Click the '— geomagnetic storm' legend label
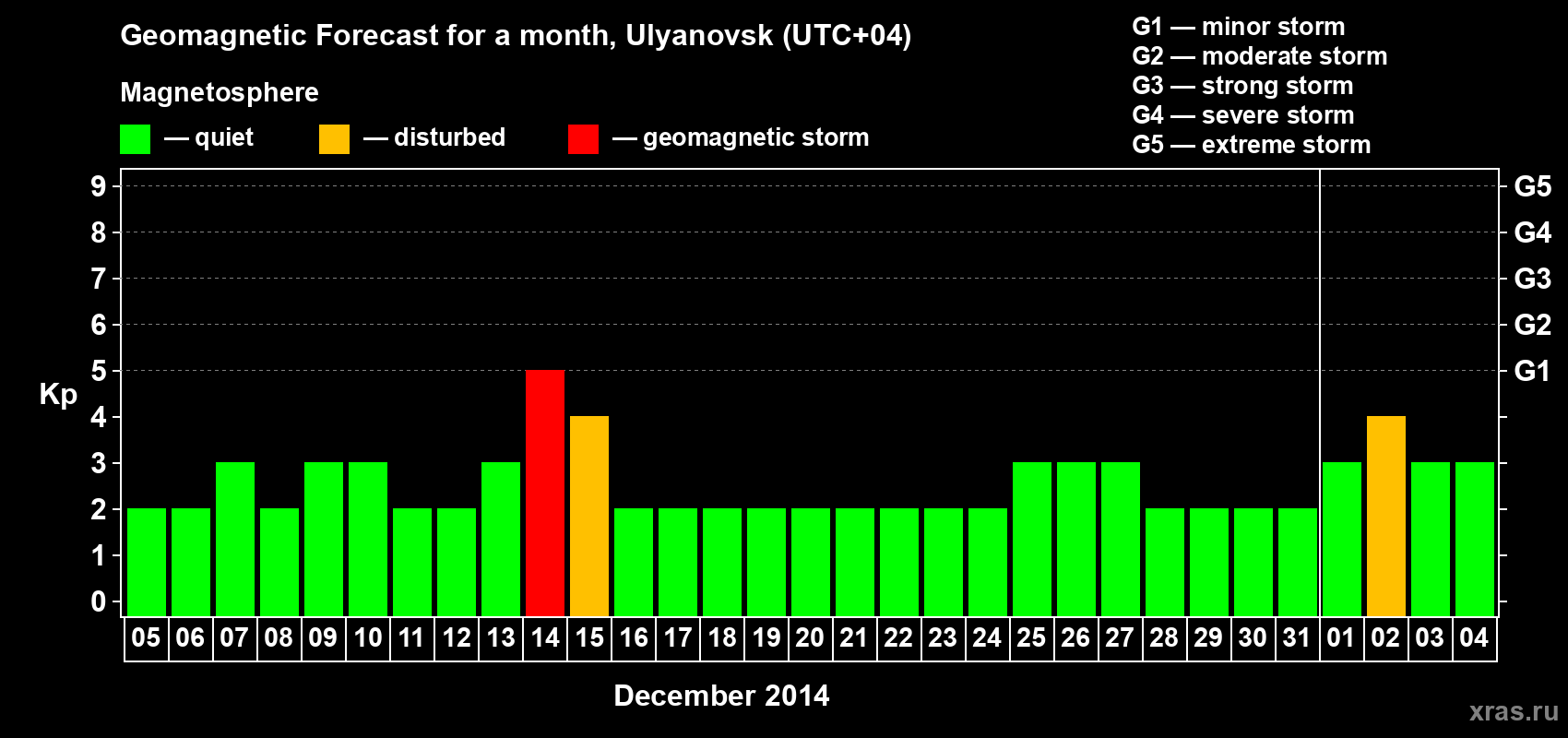1568x738 pixels. click(x=741, y=137)
